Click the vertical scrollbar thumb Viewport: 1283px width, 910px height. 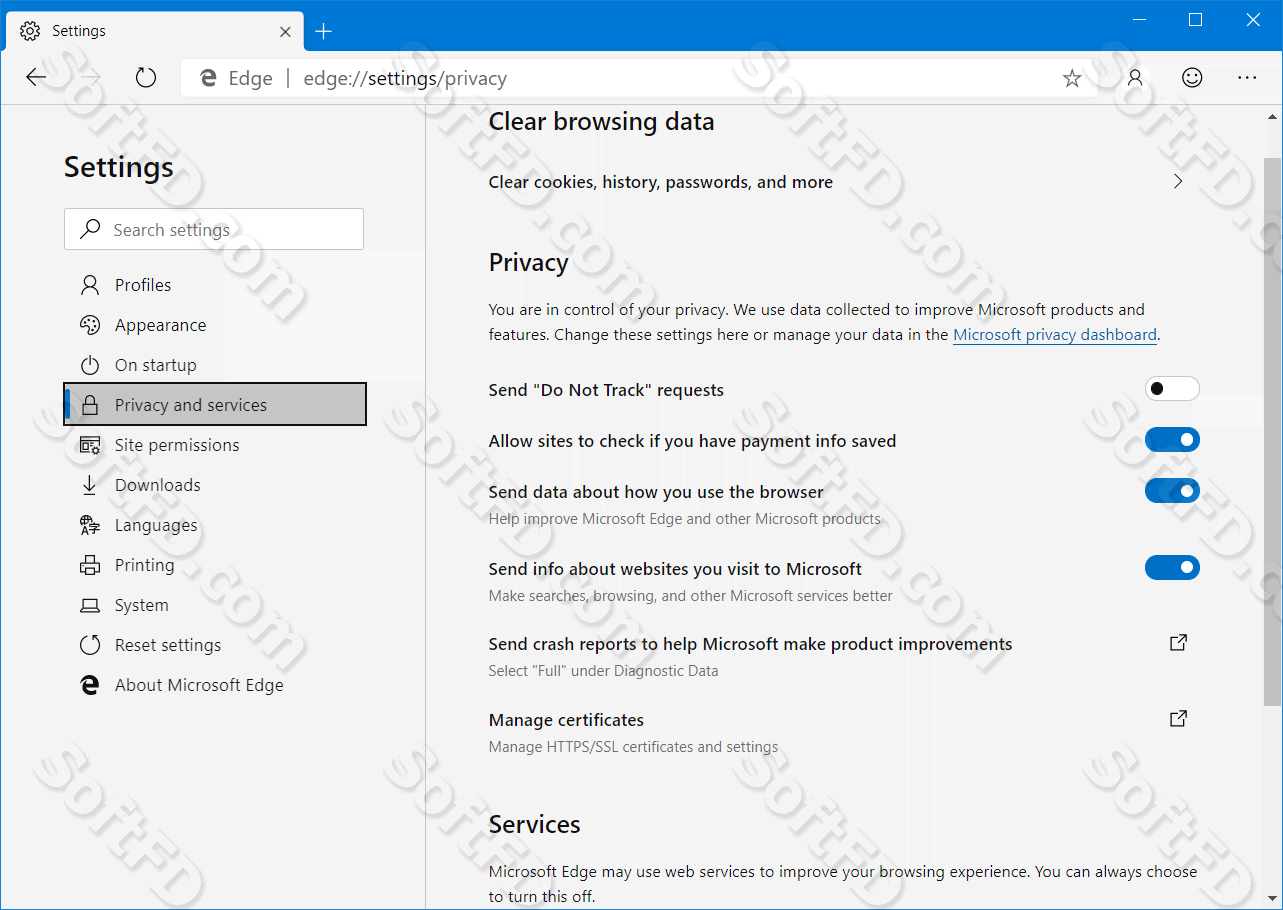pos(1272,430)
